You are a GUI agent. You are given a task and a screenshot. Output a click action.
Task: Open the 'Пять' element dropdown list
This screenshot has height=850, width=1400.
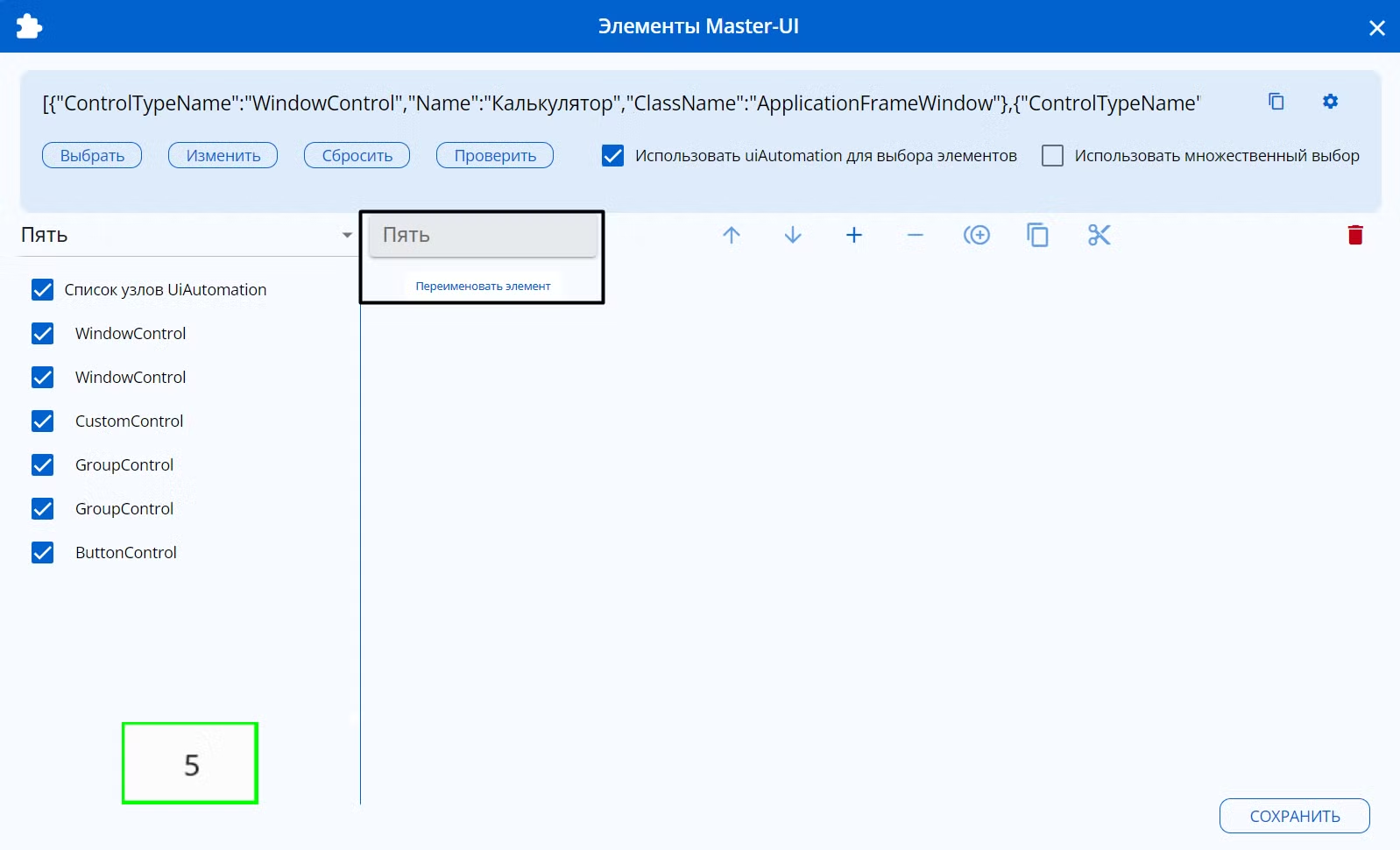[187, 235]
